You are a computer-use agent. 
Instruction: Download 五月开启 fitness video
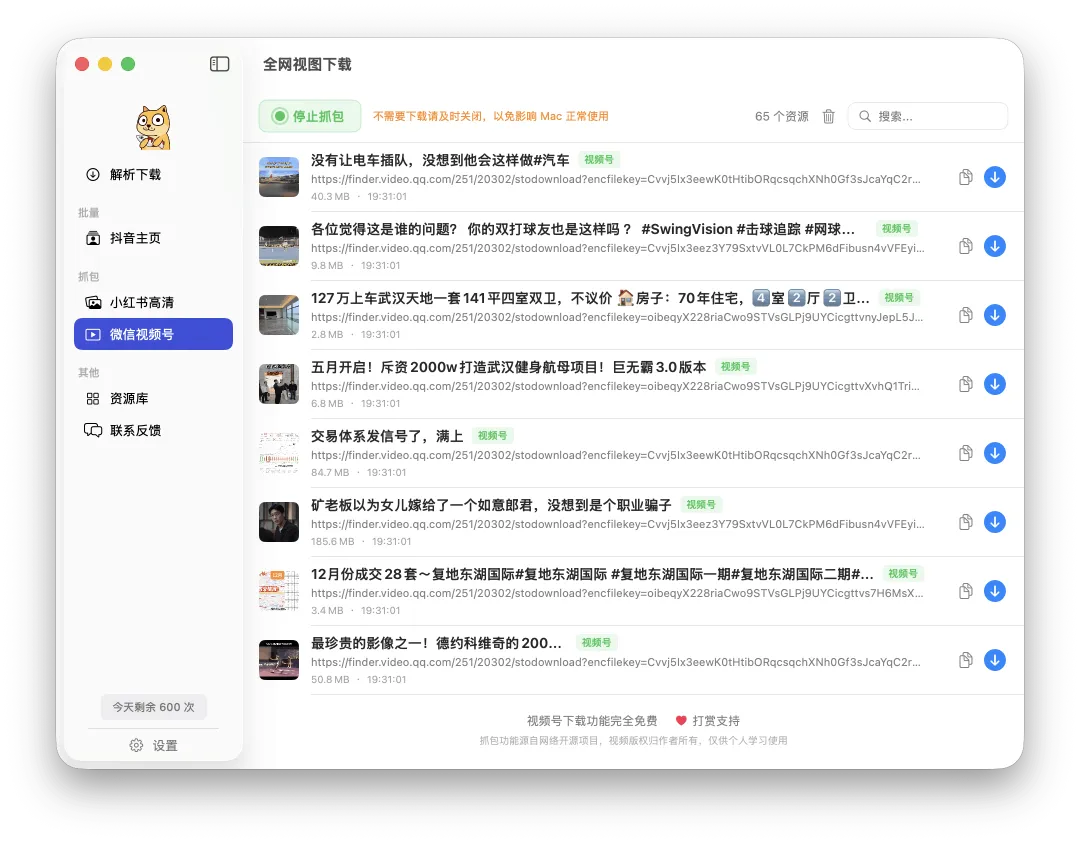[x=995, y=384]
